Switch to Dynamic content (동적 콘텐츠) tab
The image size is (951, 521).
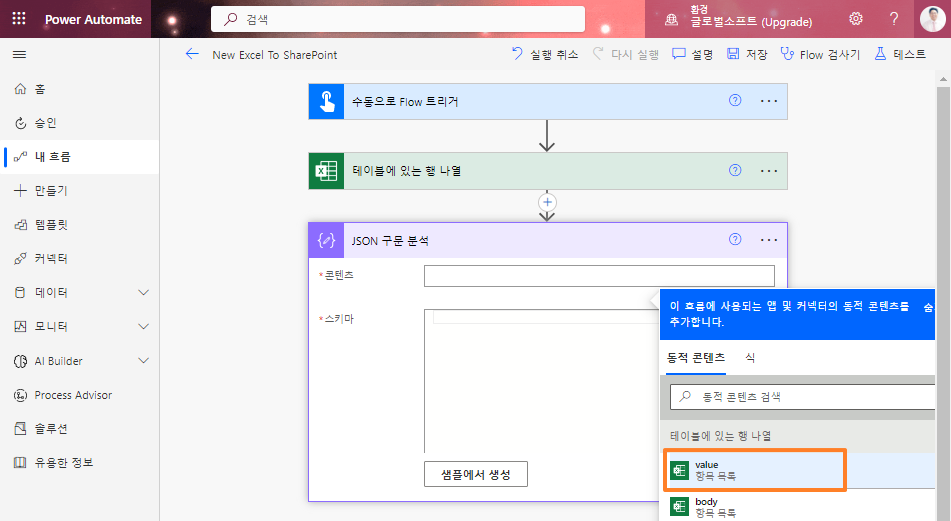click(x=696, y=358)
